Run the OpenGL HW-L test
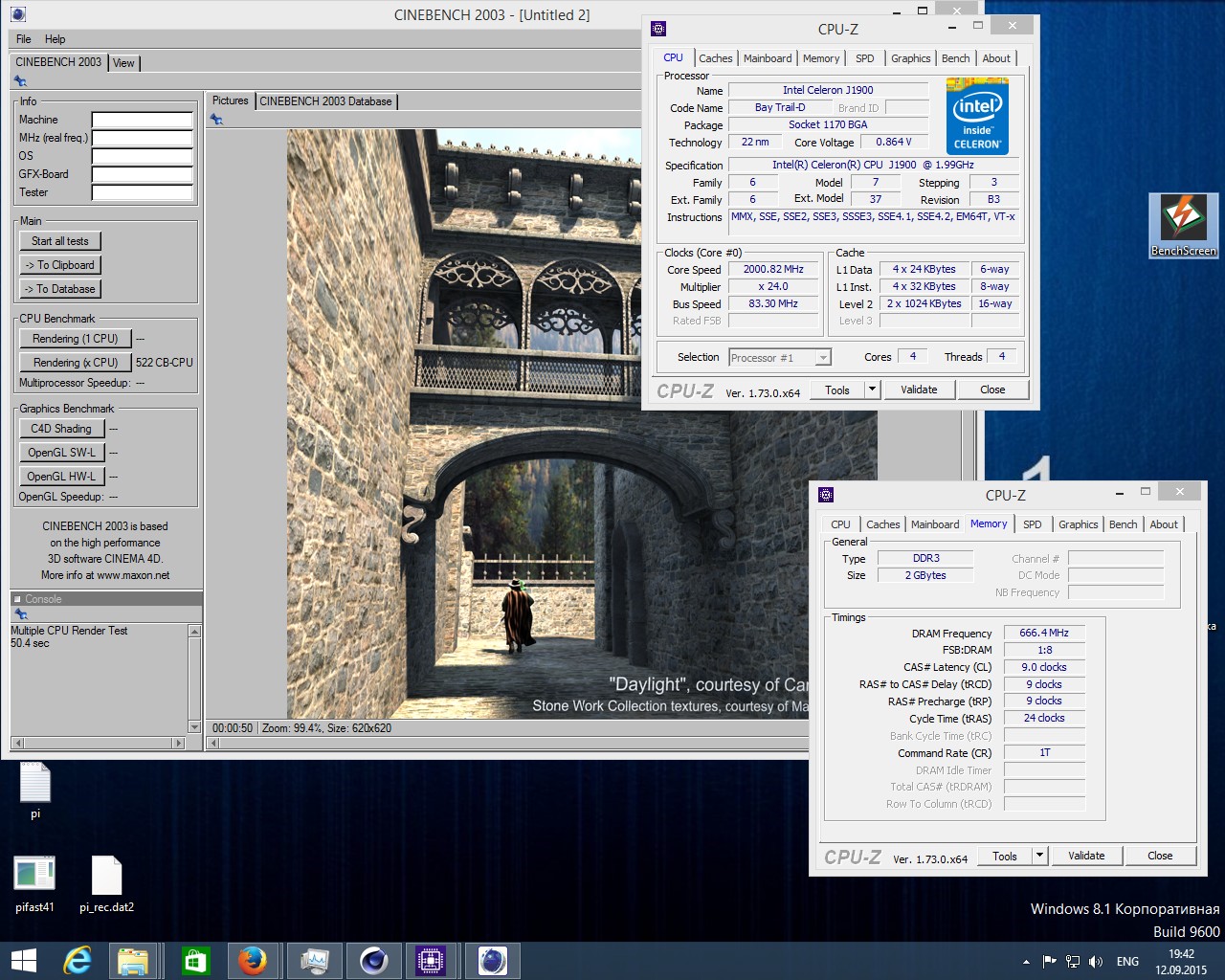Image resolution: width=1225 pixels, height=980 pixels. pos(61,477)
